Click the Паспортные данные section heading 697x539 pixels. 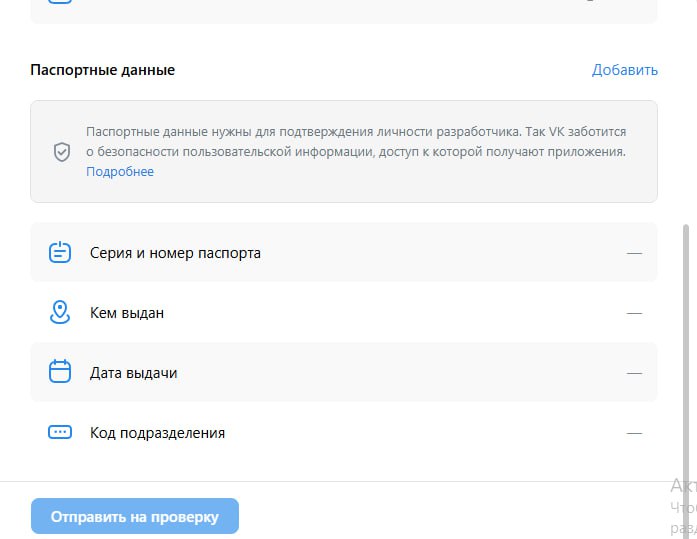(x=103, y=70)
